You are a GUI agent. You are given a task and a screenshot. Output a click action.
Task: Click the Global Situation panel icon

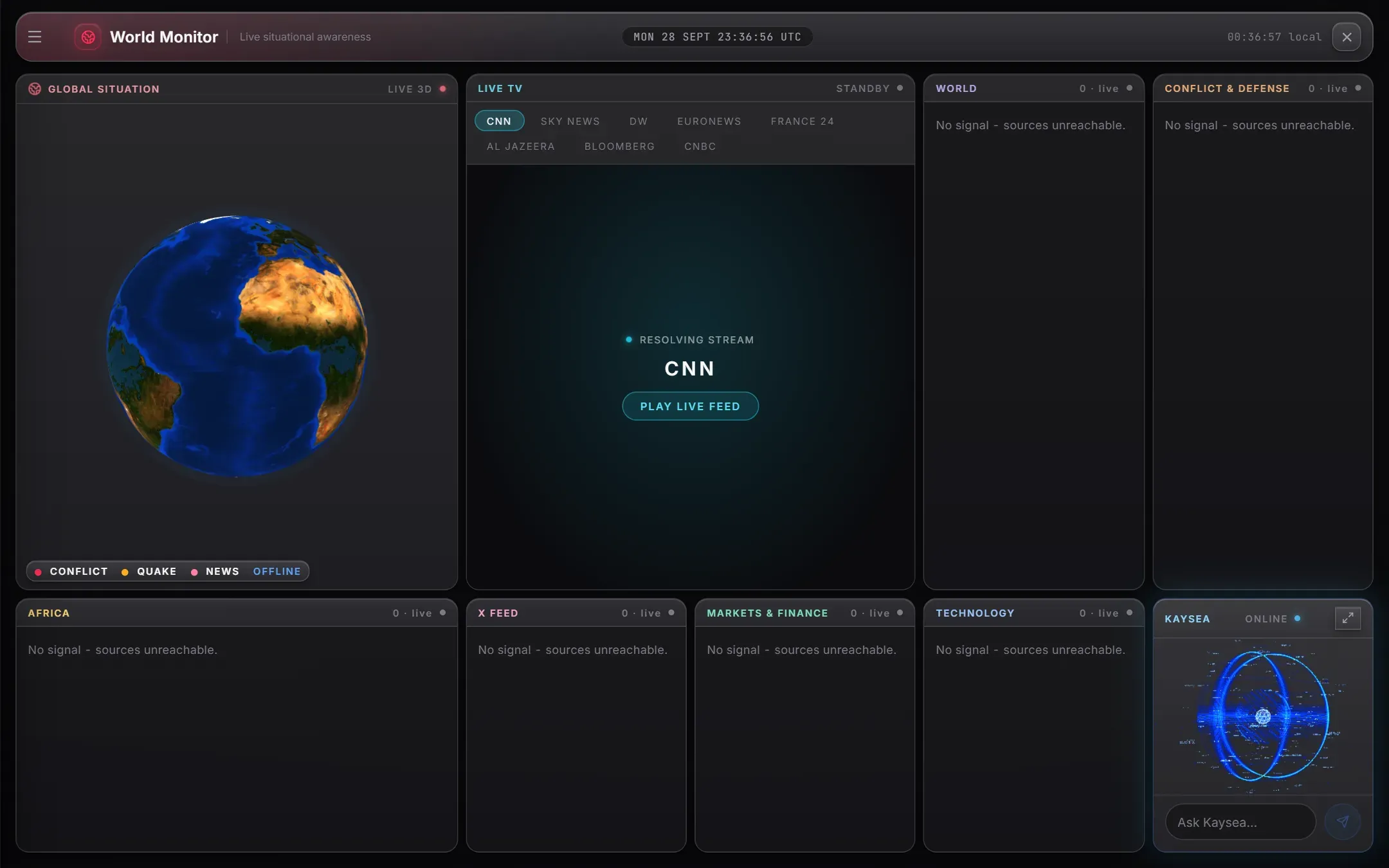[x=35, y=89]
